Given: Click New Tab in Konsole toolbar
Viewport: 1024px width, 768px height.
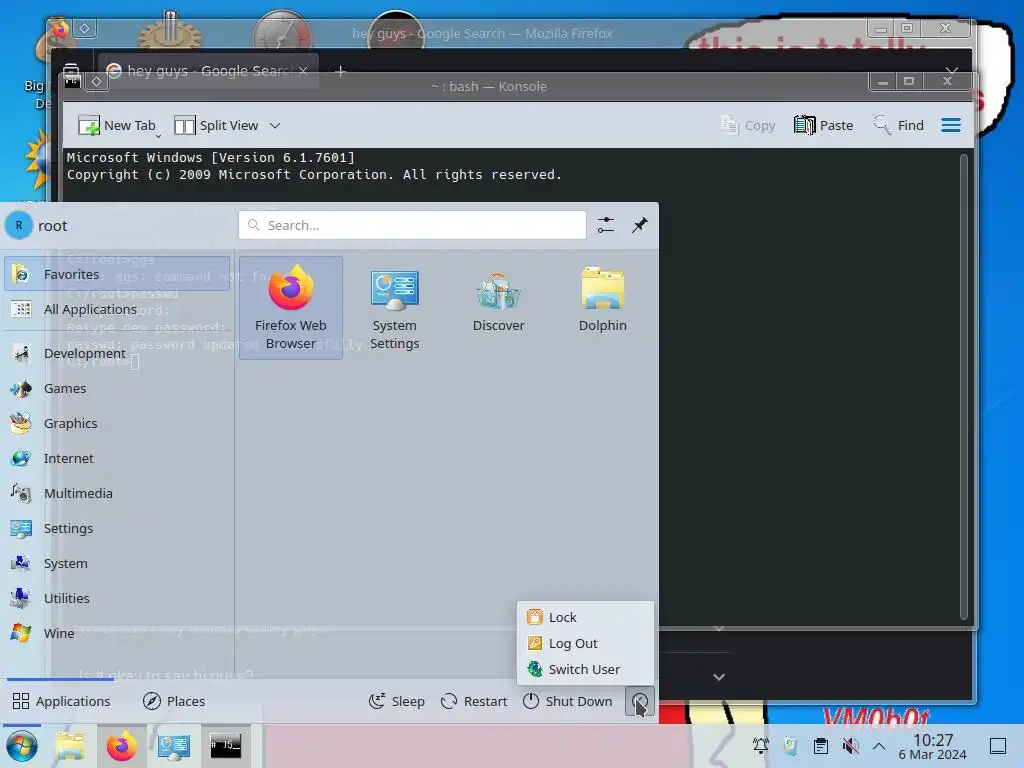Looking at the screenshot, I should pyautogui.click(x=116, y=125).
